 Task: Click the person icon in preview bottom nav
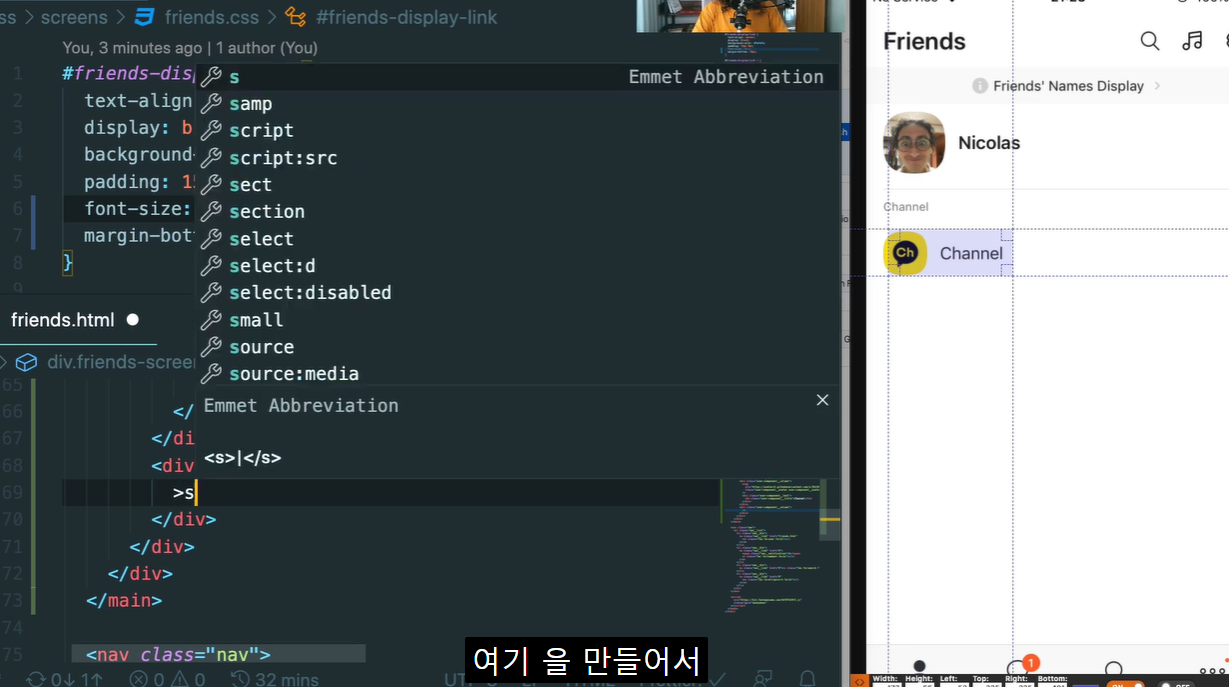click(919, 667)
